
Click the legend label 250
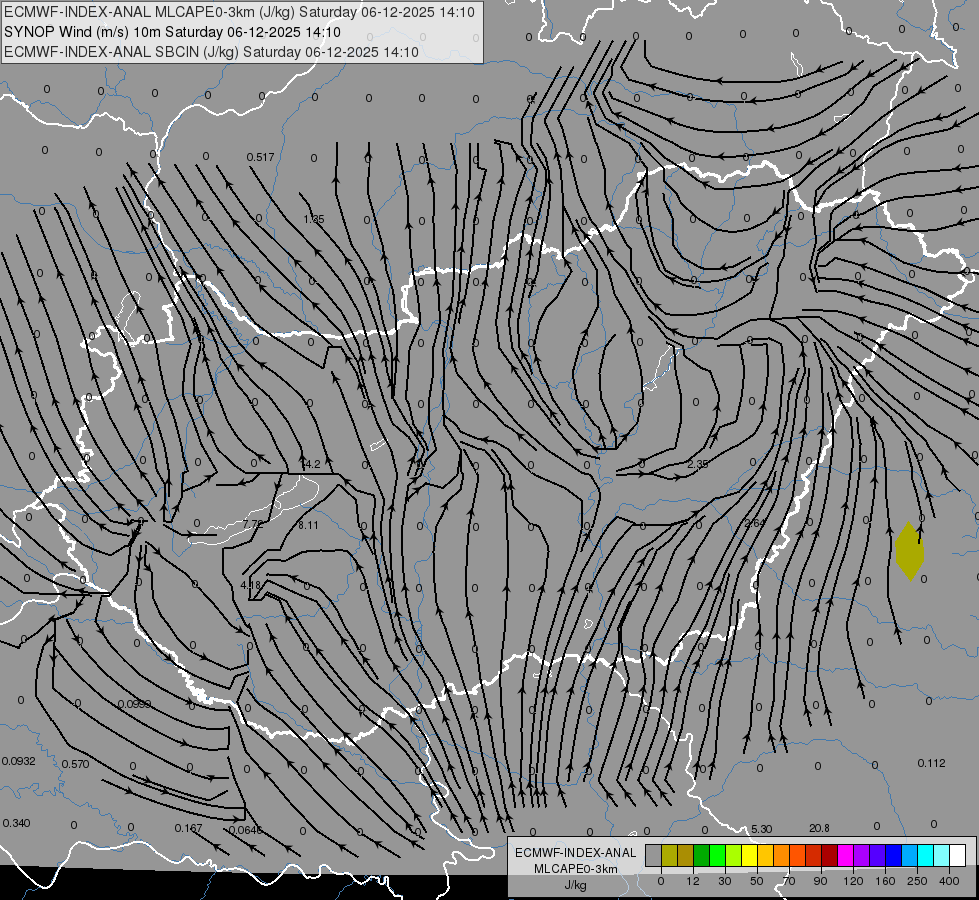click(917, 881)
